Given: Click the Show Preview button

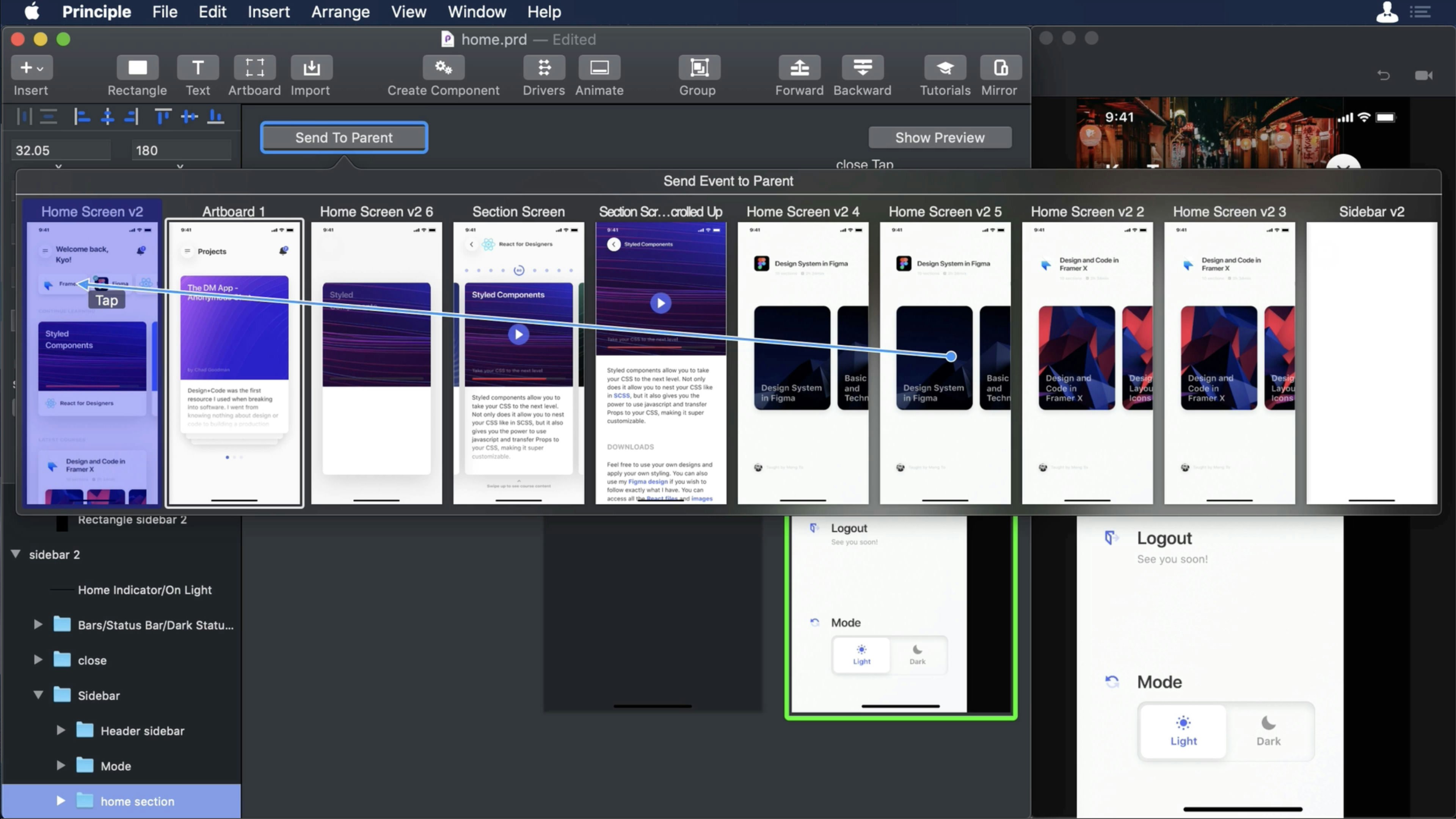Looking at the screenshot, I should click(x=940, y=137).
